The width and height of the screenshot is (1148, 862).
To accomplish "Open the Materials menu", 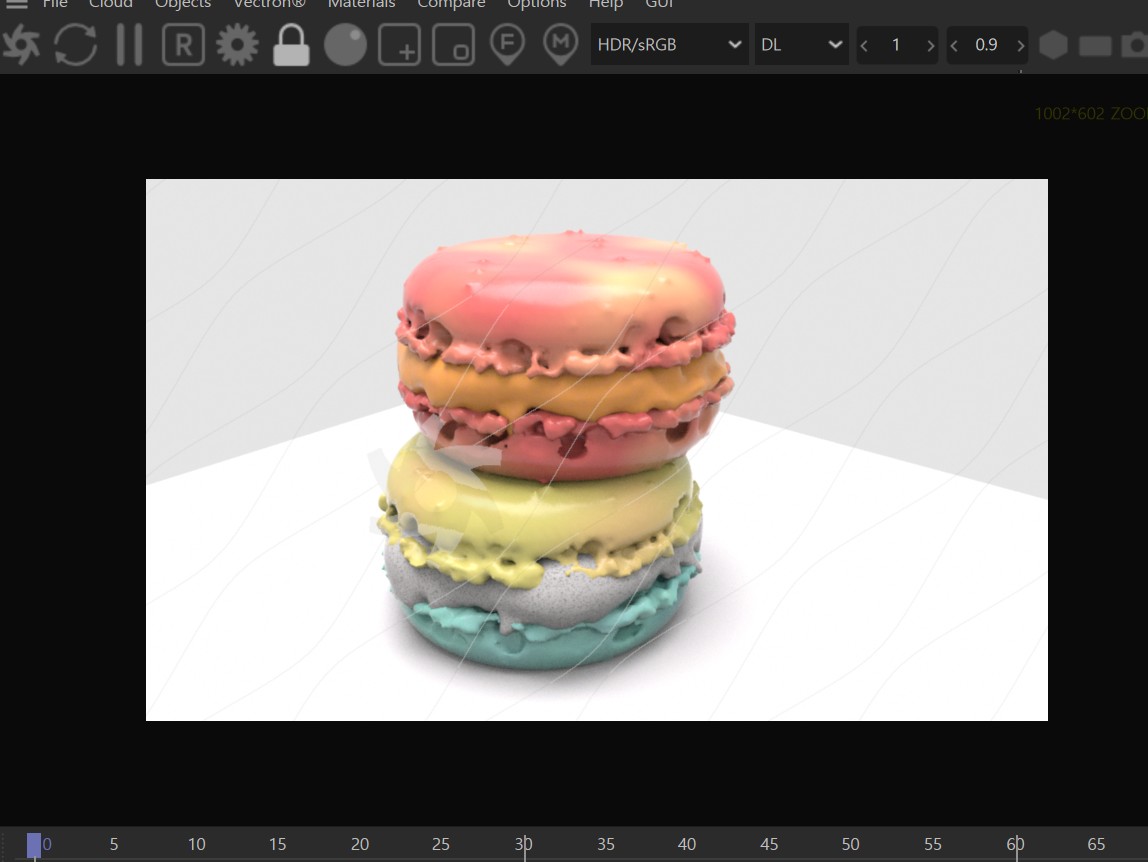I will tap(362, 4).
